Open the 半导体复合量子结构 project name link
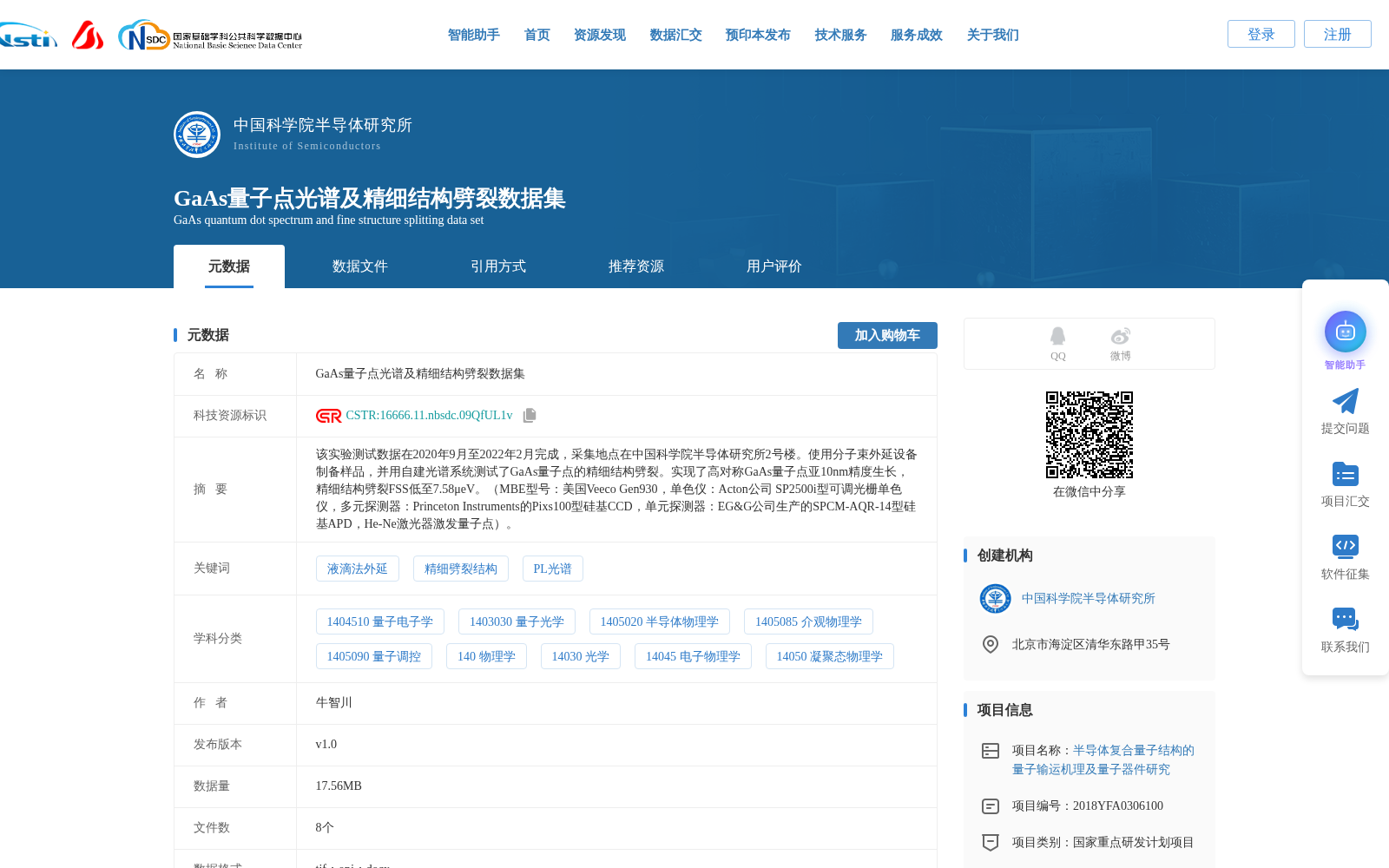Viewport: 1389px width, 868px height. 1103,759
